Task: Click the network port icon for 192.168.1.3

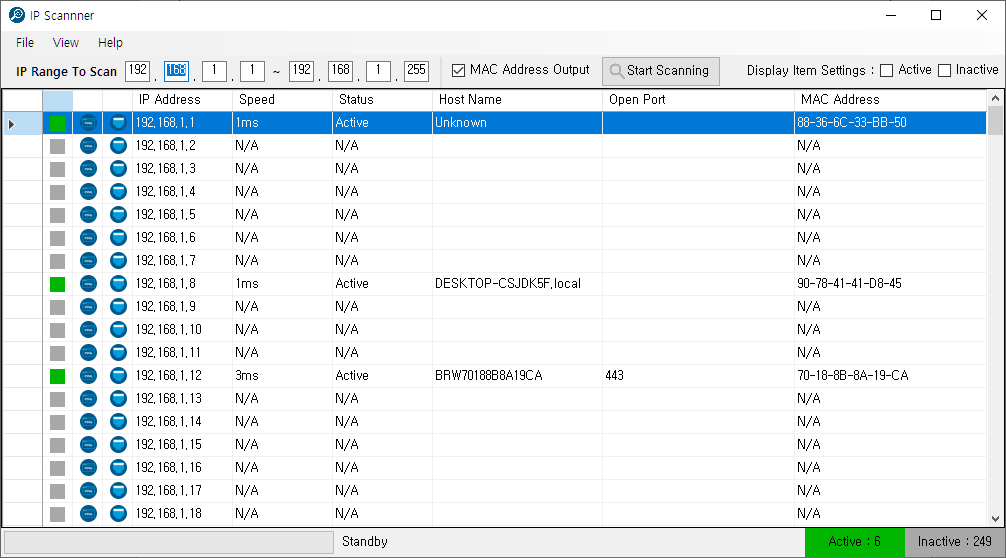Action: click(x=118, y=169)
